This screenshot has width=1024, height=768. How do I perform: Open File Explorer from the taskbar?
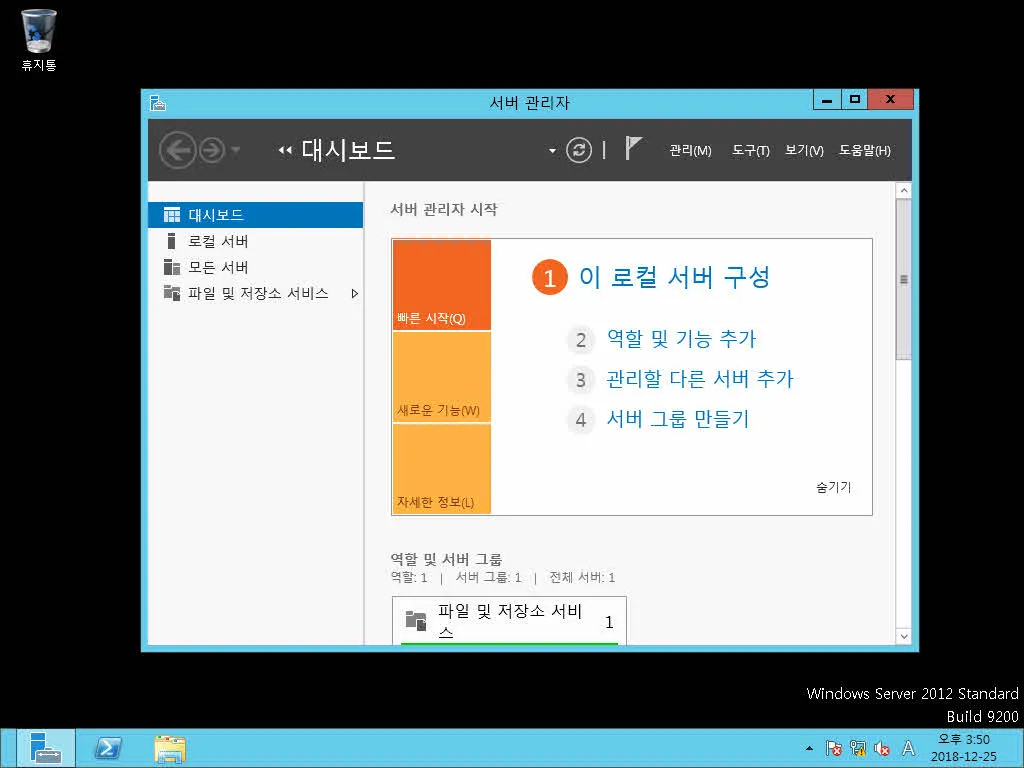click(170, 747)
